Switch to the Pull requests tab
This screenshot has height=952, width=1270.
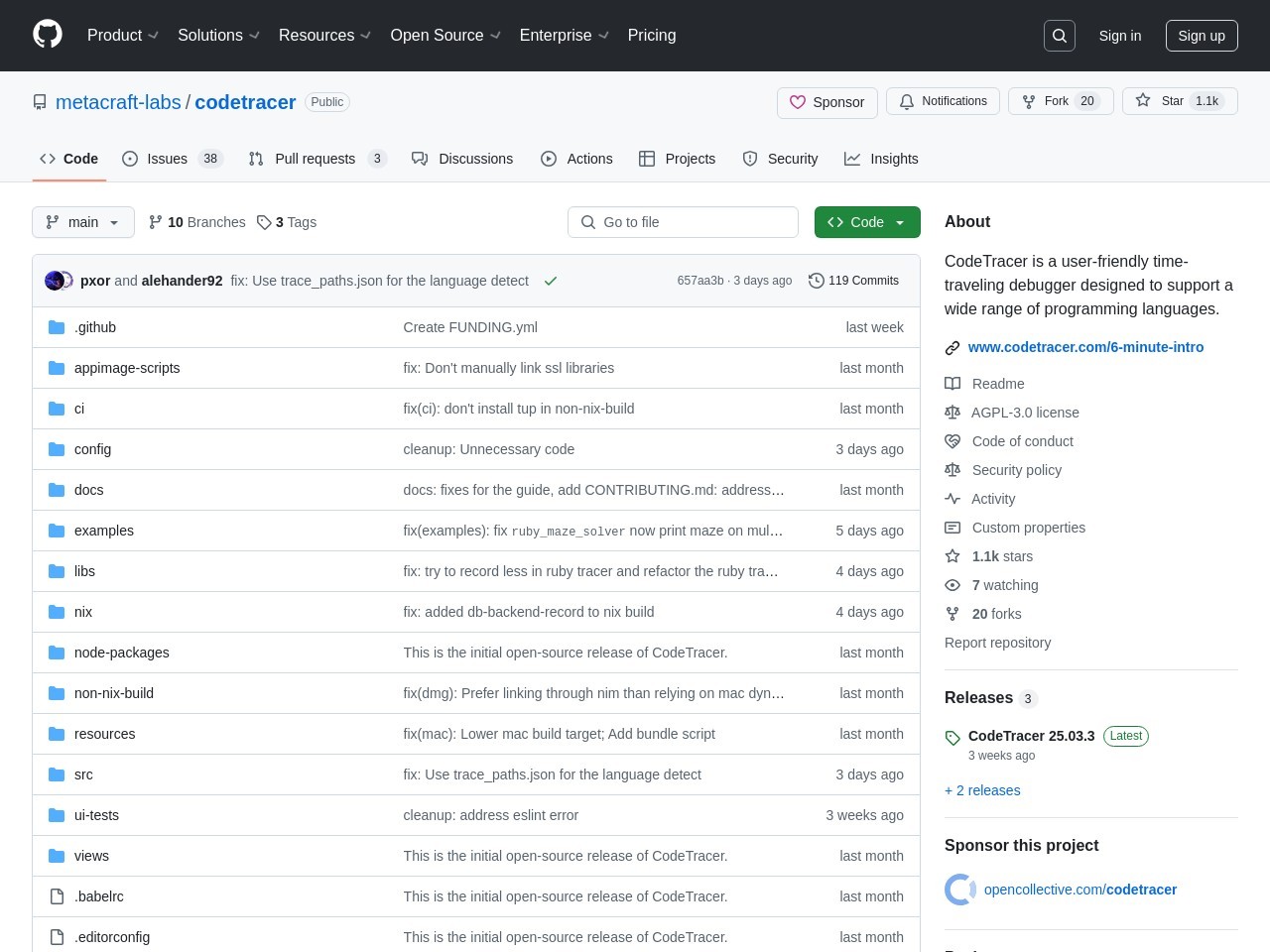(x=317, y=159)
